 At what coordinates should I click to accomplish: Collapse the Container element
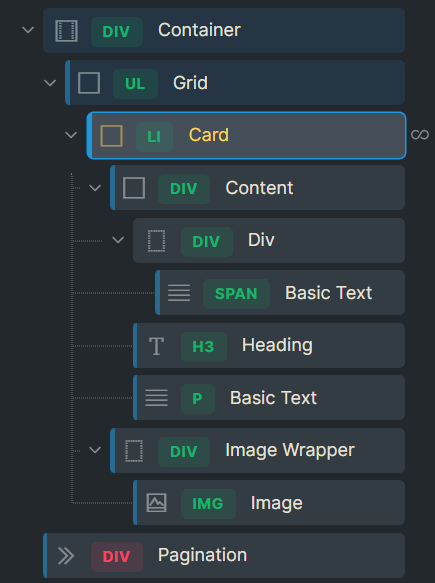coord(28,30)
